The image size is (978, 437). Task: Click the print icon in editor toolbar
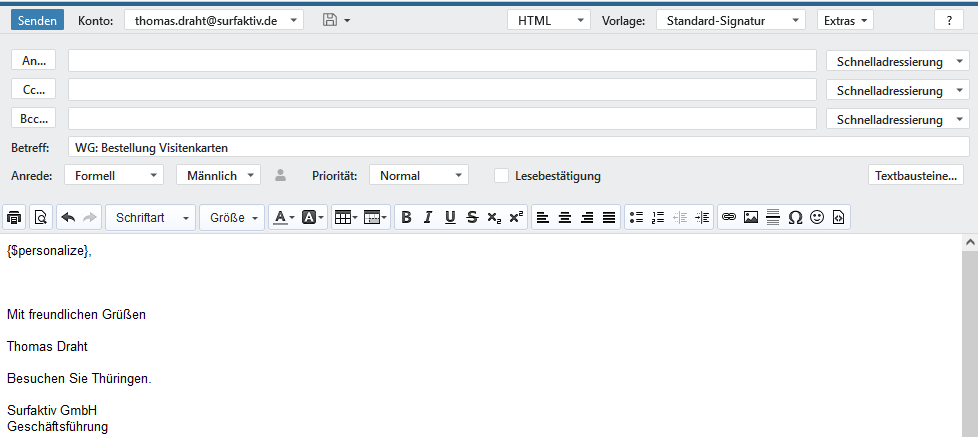[15, 217]
